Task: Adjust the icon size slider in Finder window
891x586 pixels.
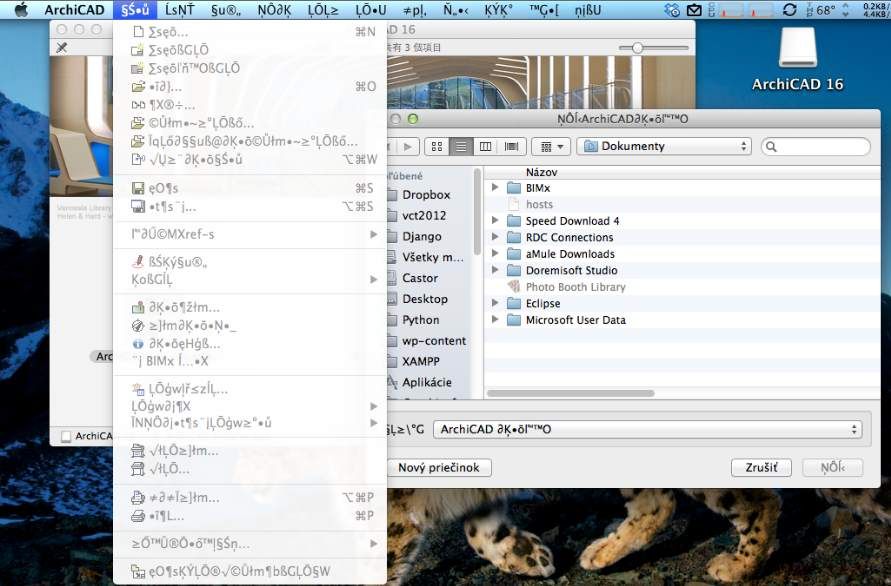Action: coord(637,48)
